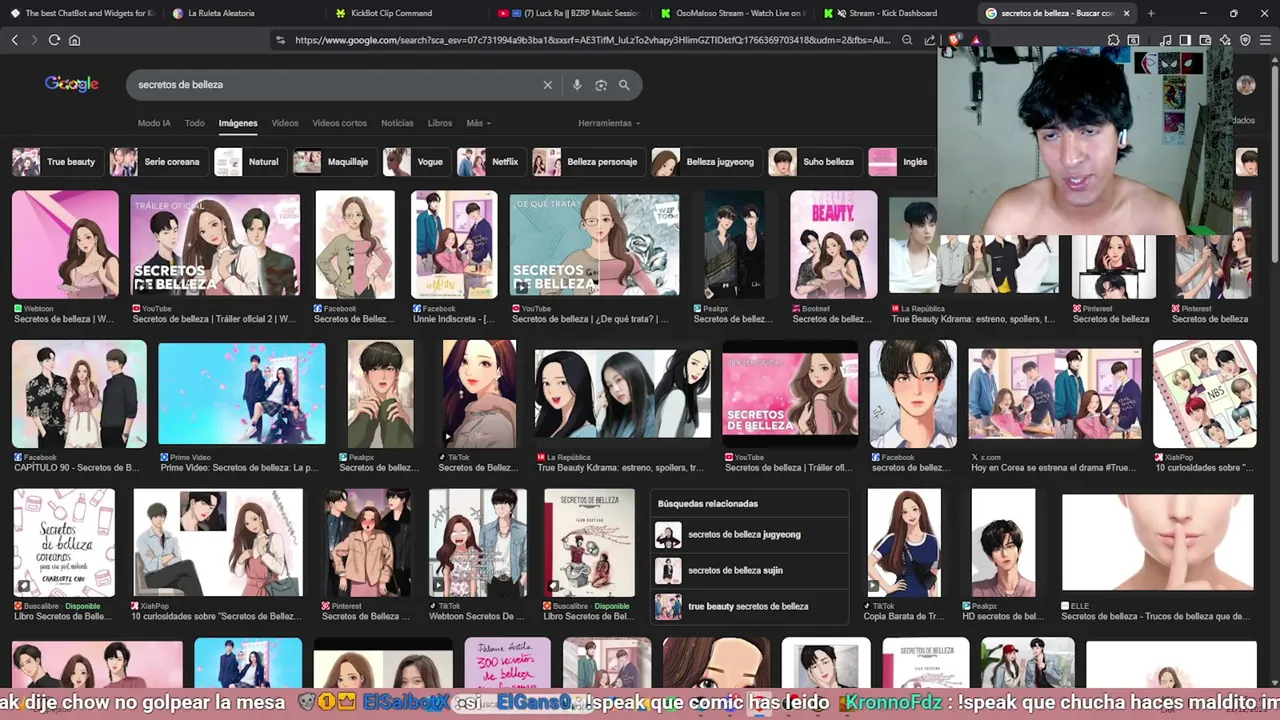Image resolution: width=1280 pixels, height=720 pixels.
Task: Submit search with magnifier icon
Action: point(624,85)
